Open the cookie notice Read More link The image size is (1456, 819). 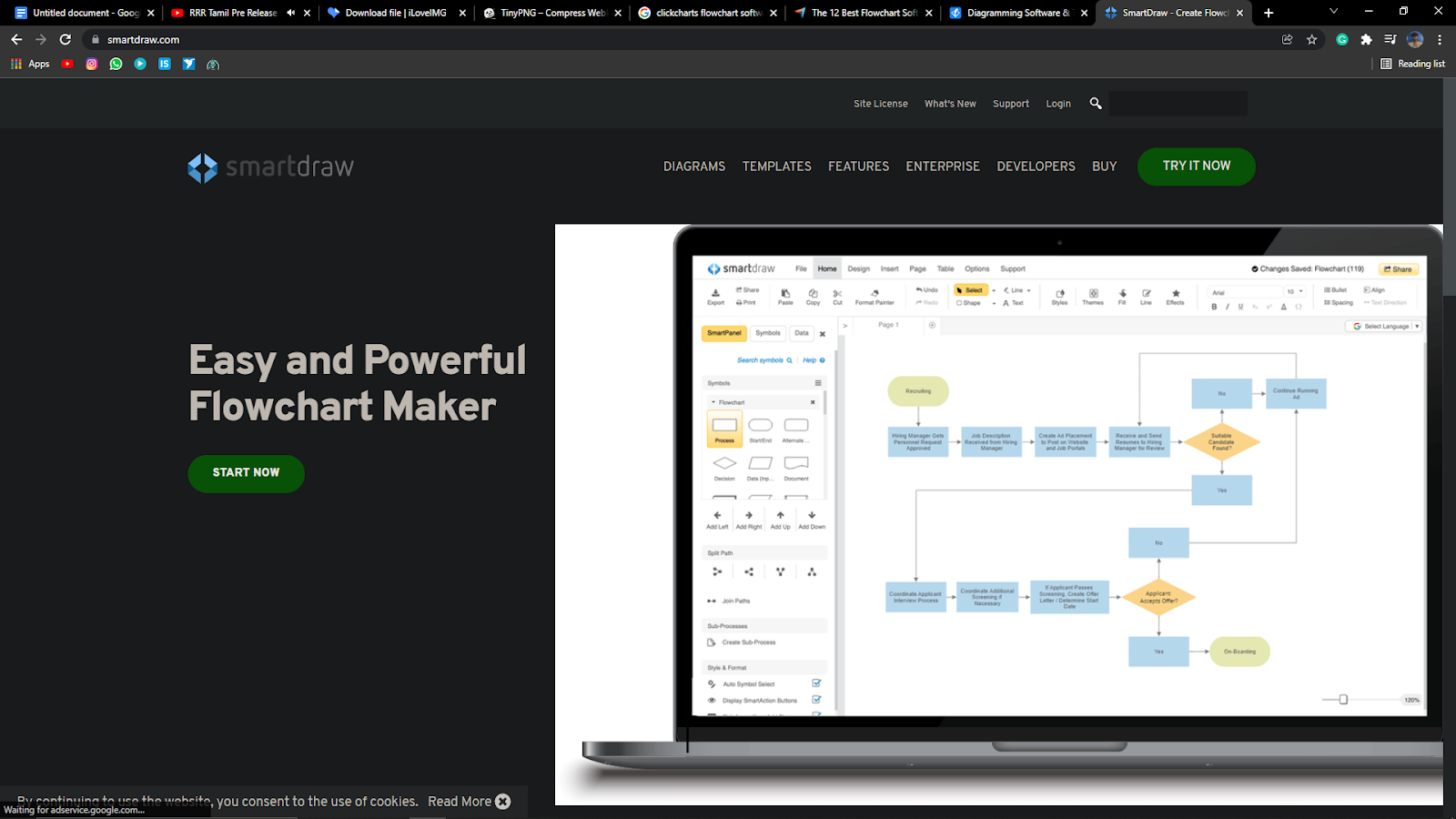click(460, 802)
